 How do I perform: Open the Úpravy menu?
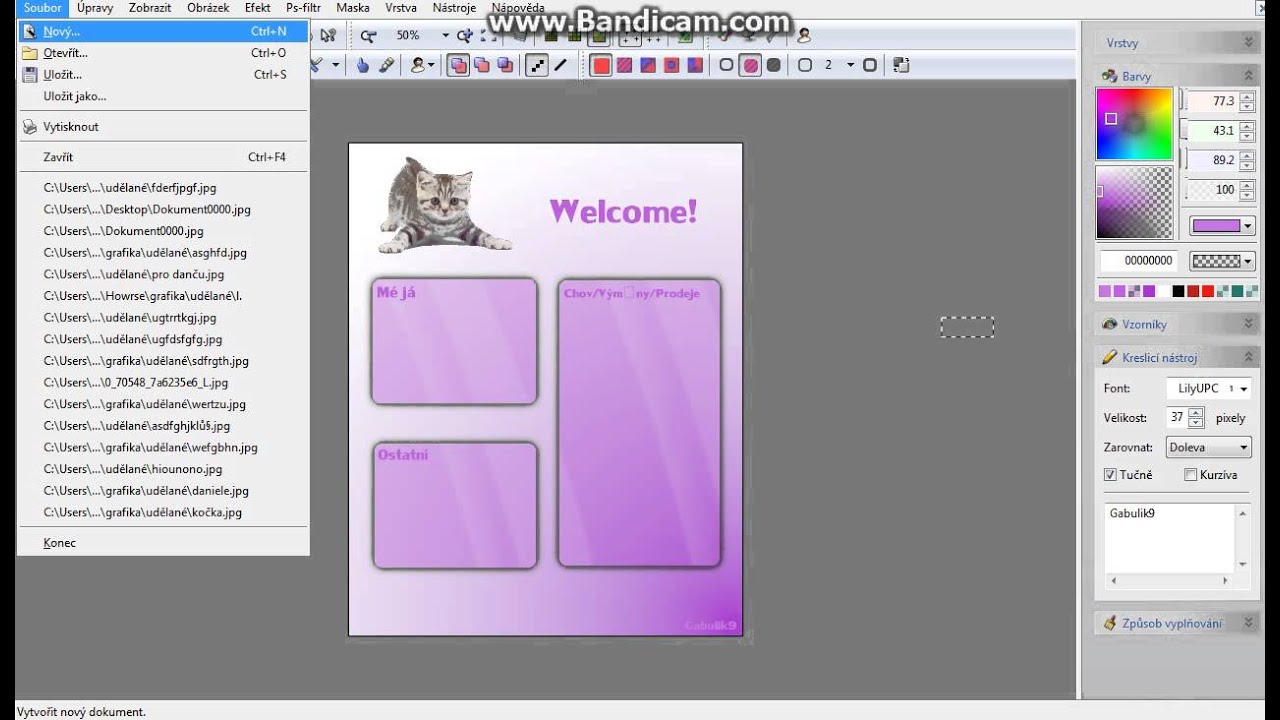(95, 8)
